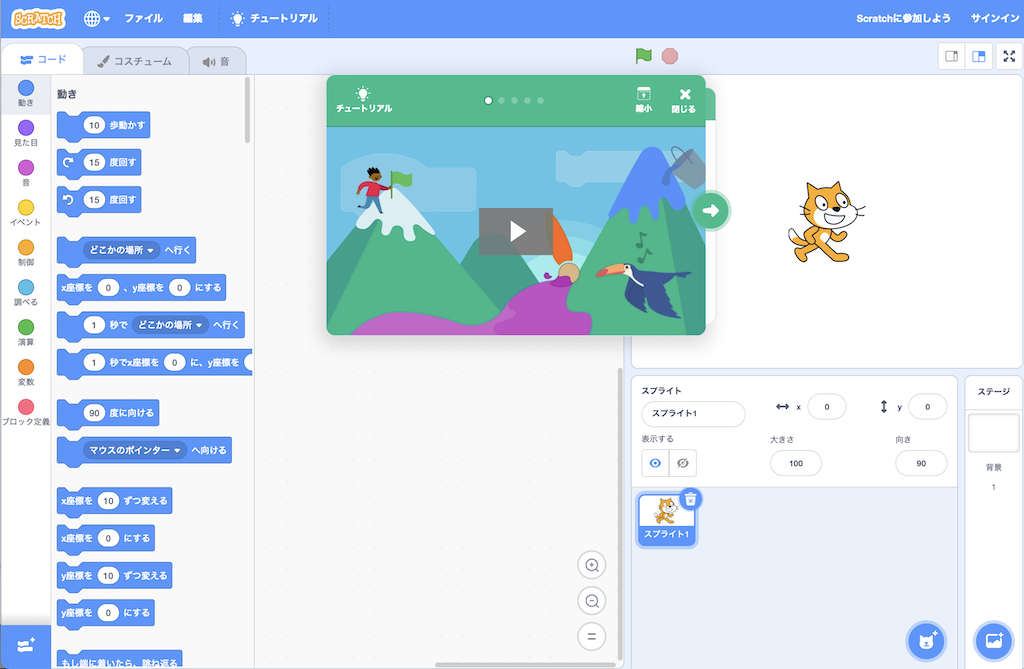Select the ブロック定義 category
The image size is (1024, 669).
[25, 412]
